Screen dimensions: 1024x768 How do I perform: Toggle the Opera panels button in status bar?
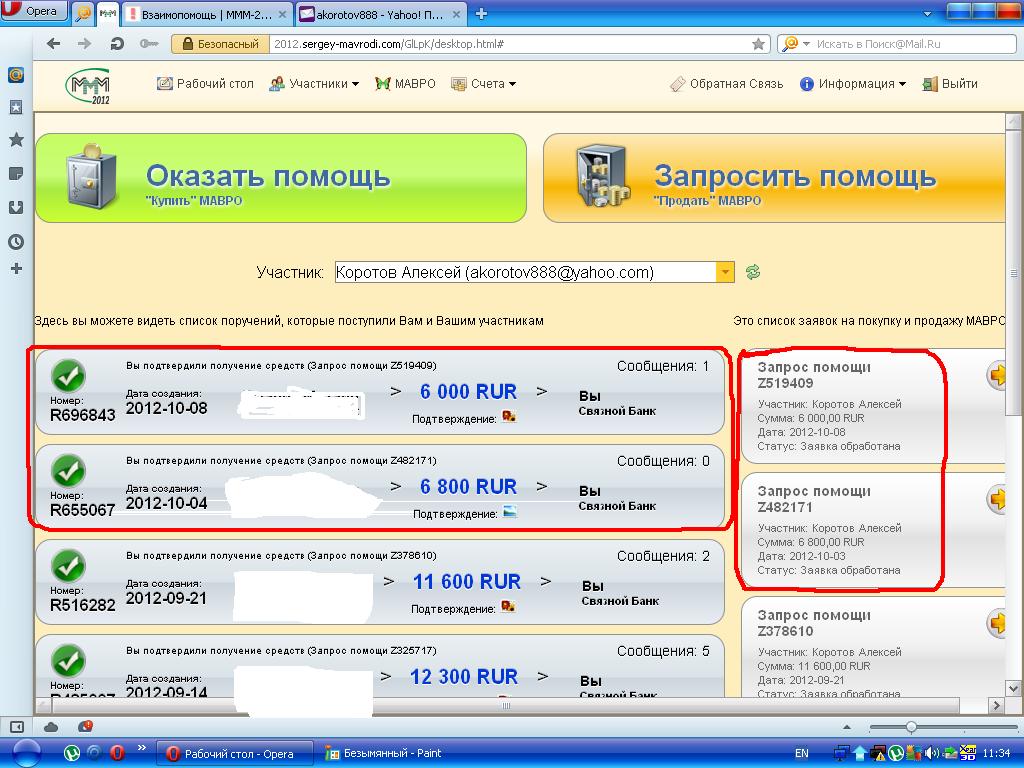tap(17, 727)
